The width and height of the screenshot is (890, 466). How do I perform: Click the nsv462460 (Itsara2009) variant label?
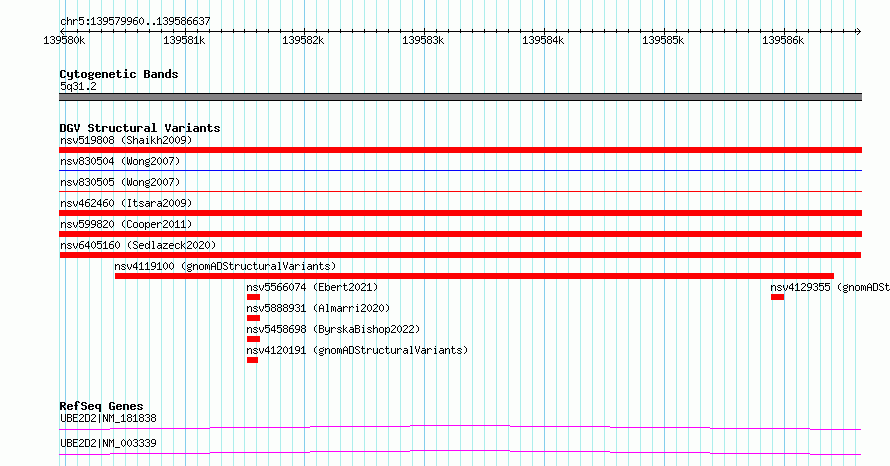click(126, 203)
